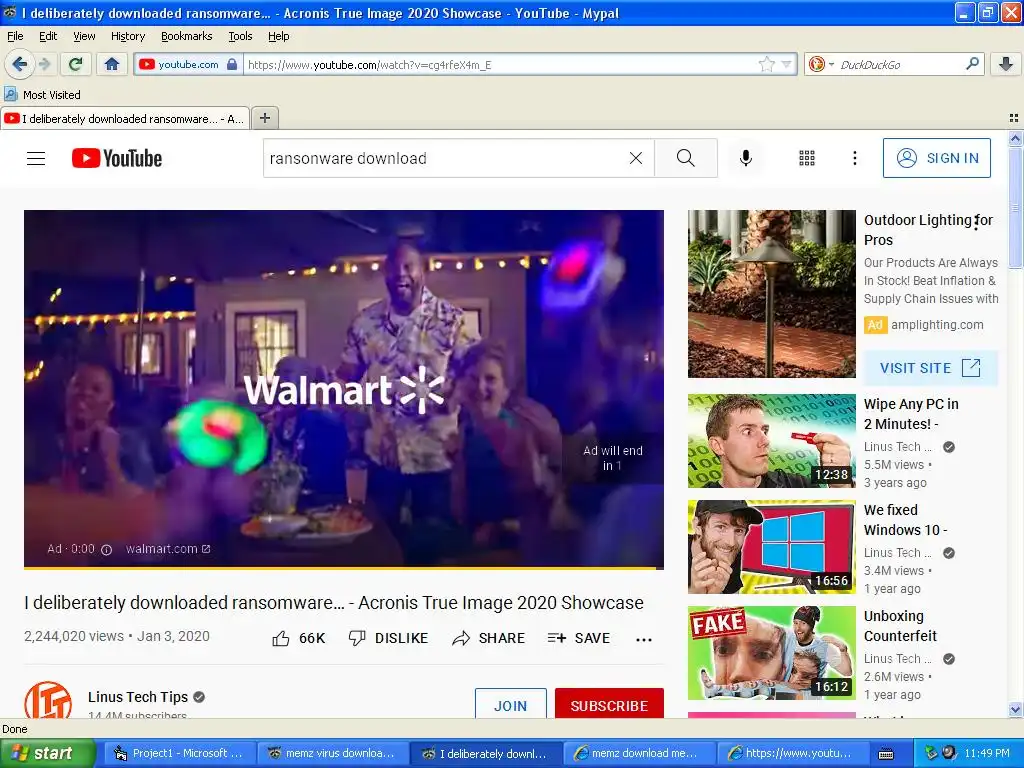This screenshot has height=768, width=1024.
Task: Click VISIT SITE for amplighting.com
Action: pos(931,368)
